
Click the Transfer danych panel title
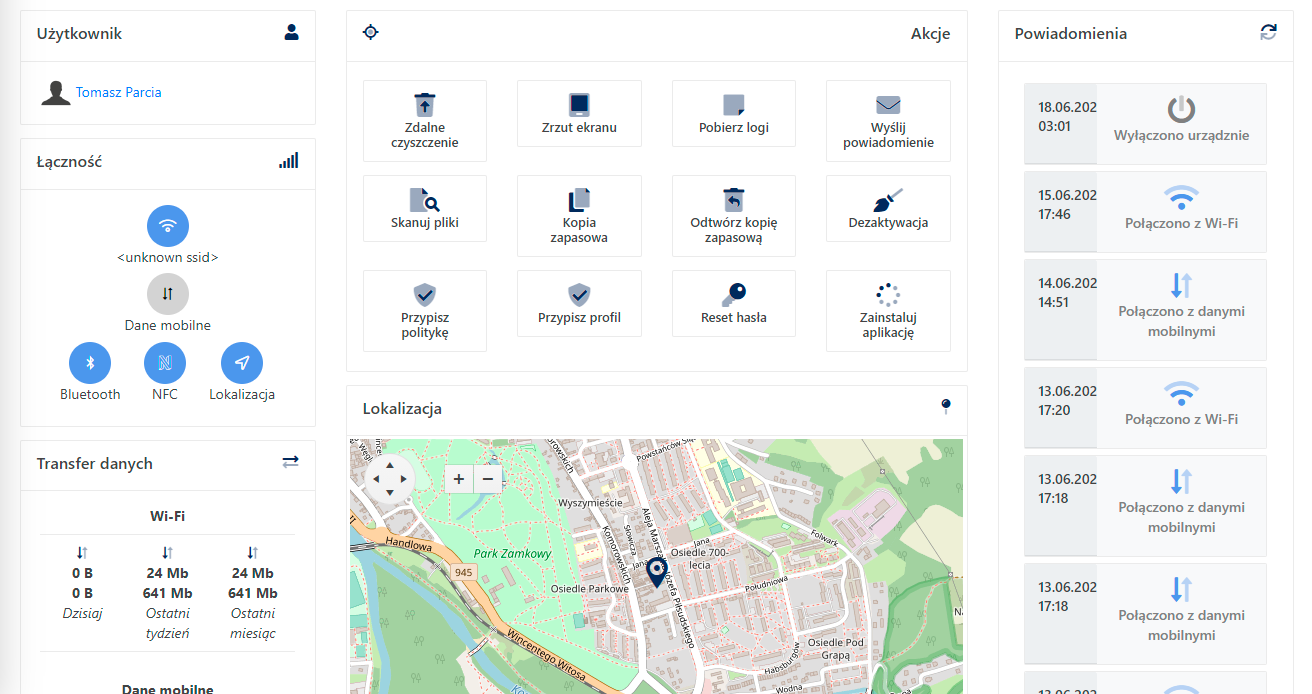click(x=95, y=463)
